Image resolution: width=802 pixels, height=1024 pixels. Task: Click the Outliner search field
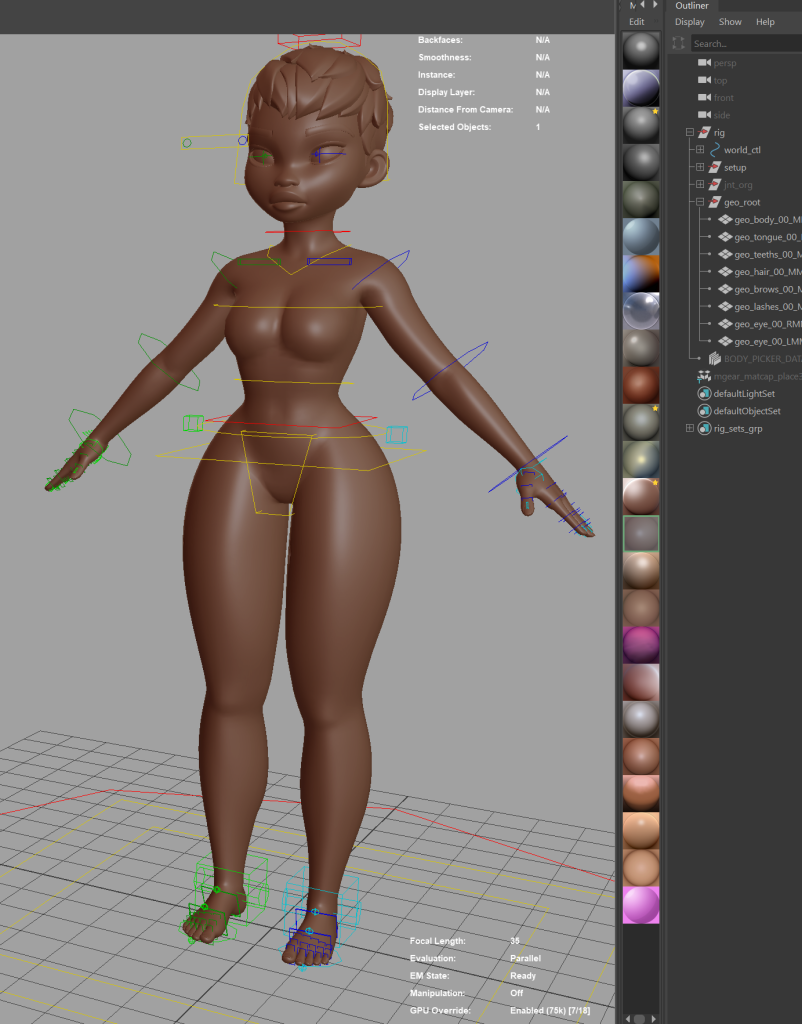[745, 44]
